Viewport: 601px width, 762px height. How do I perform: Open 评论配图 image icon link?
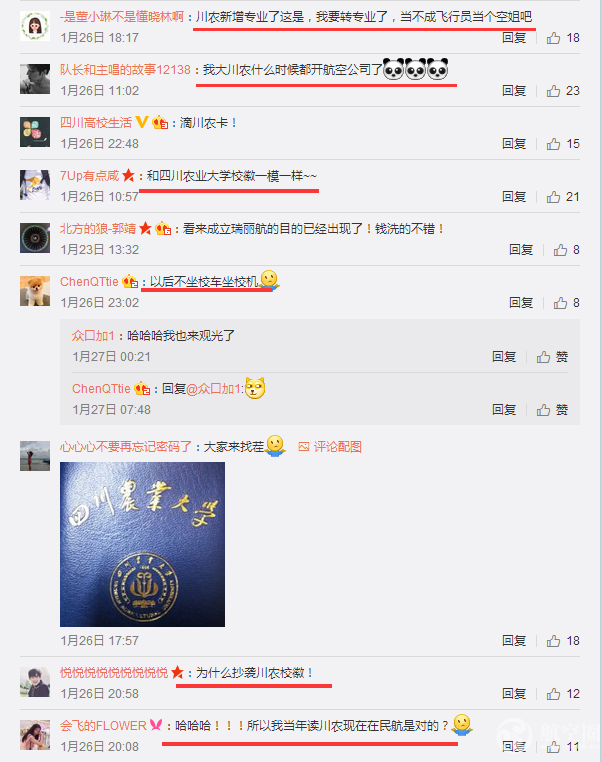coord(330,447)
